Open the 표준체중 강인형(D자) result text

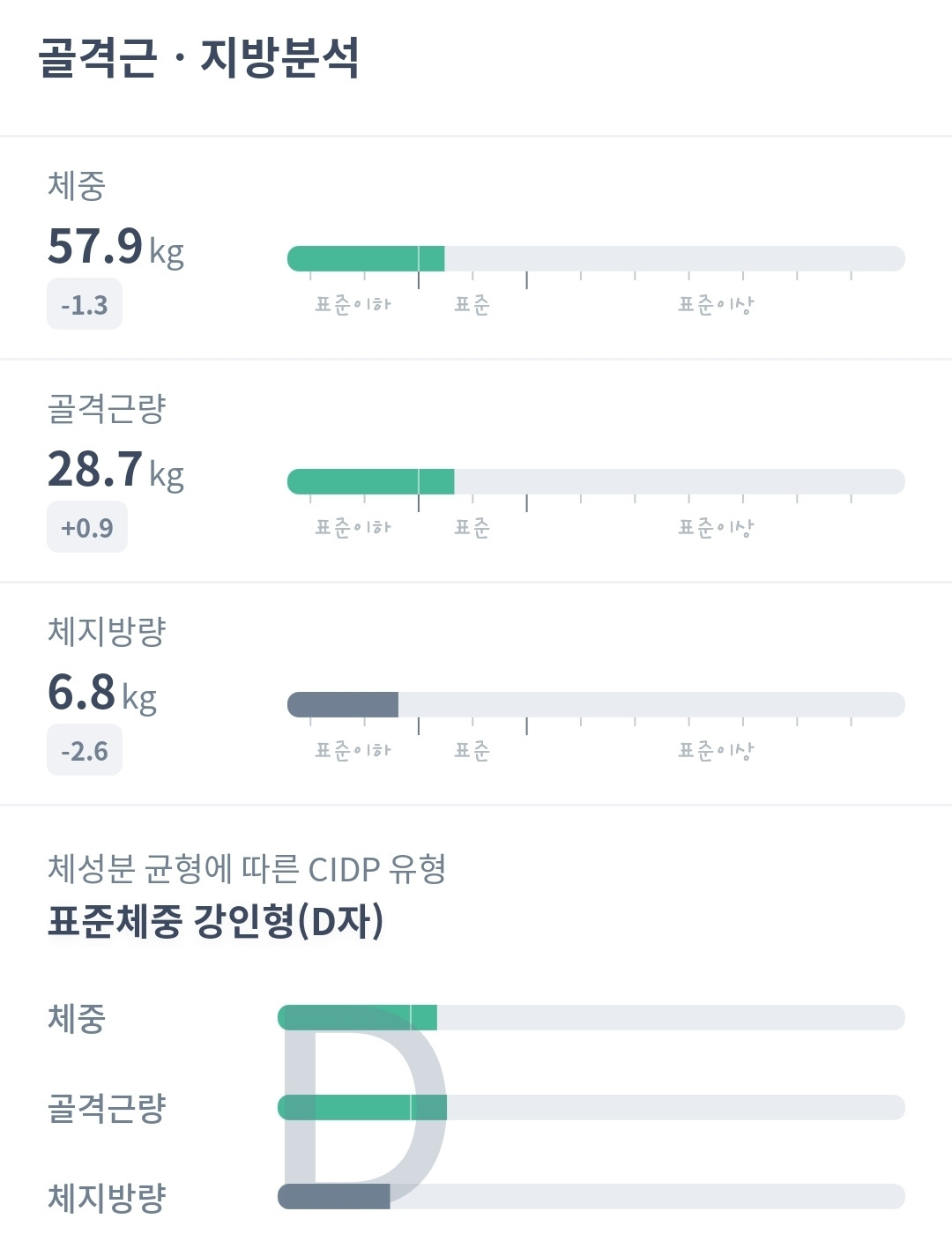[x=215, y=922]
